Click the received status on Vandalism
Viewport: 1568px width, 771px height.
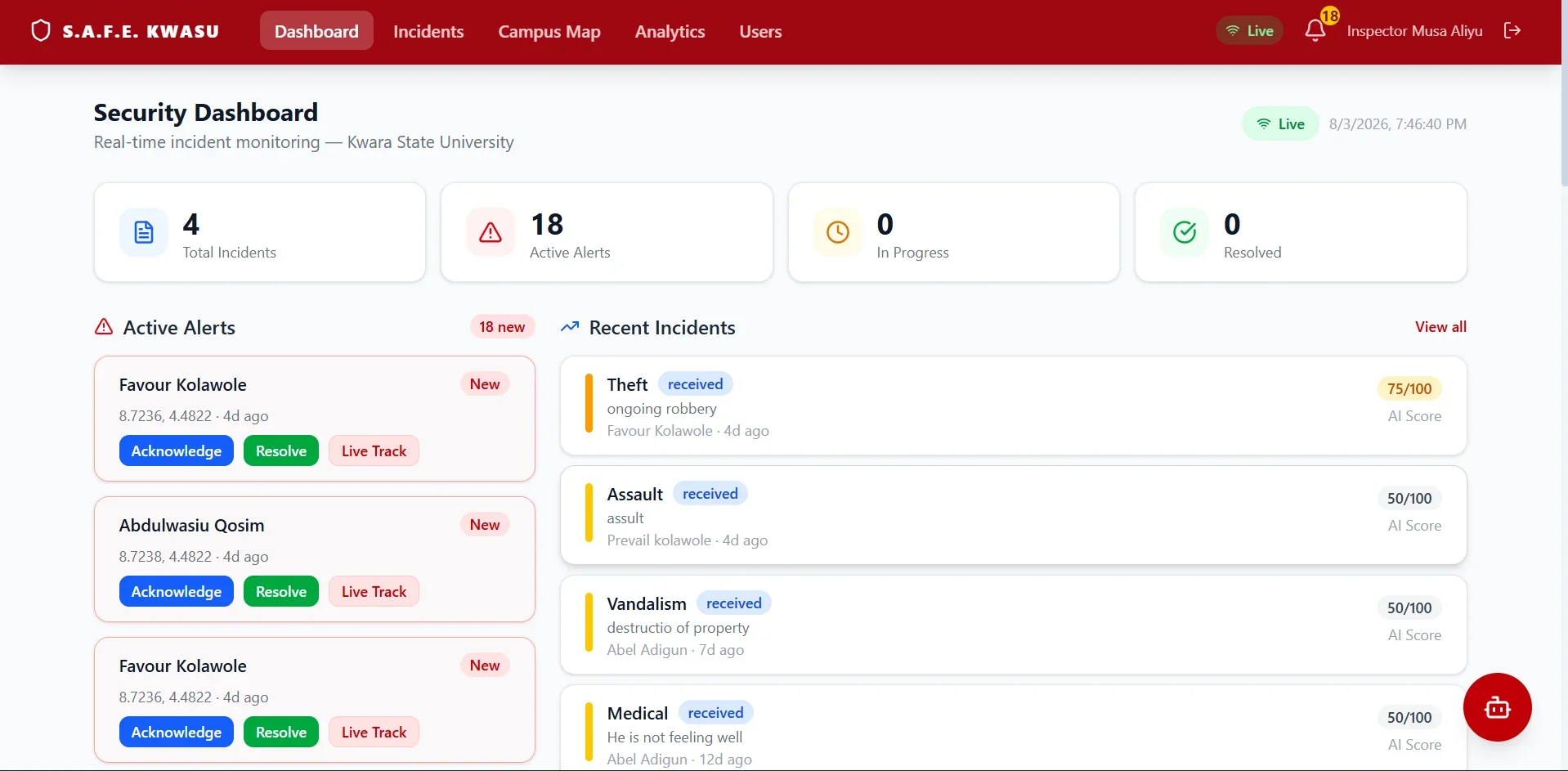[733, 603]
